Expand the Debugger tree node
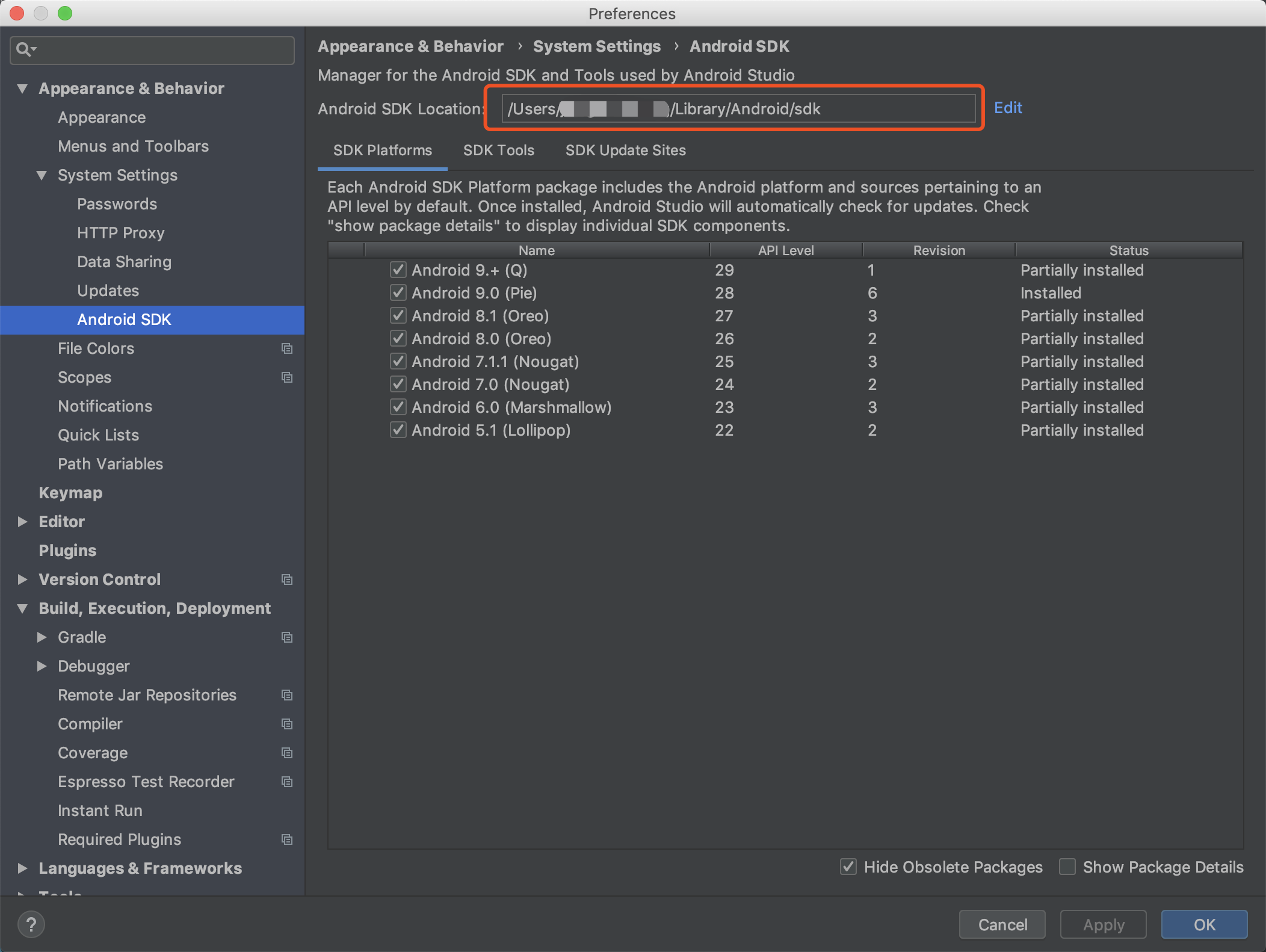The image size is (1266, 952). (42, 666)
